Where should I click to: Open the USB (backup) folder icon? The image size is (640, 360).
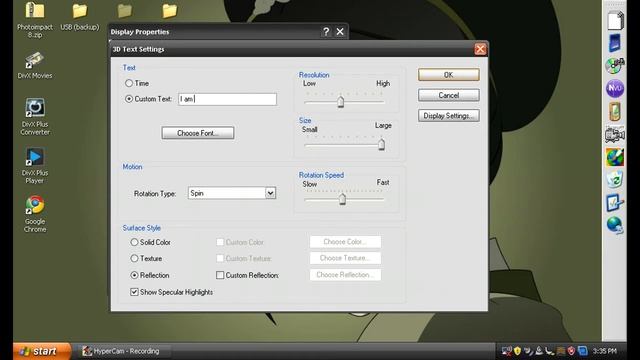(x=80, y=18)
